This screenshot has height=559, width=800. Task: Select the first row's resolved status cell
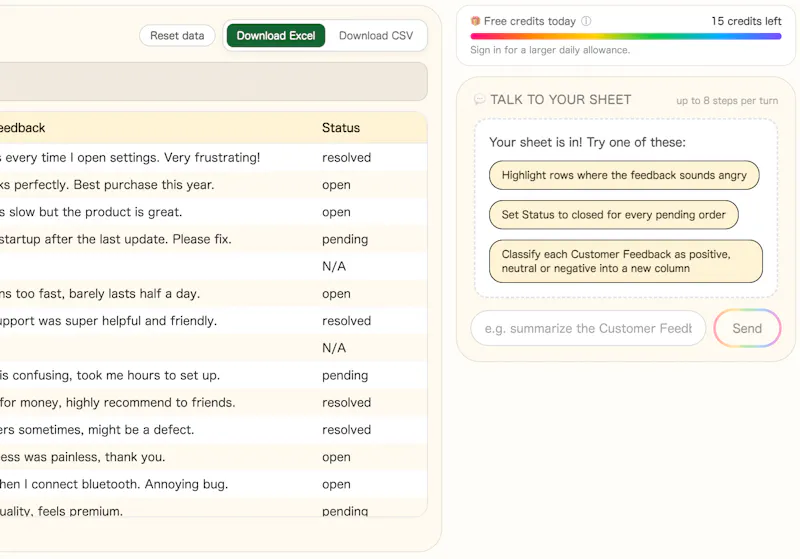[x=346, y=158]
